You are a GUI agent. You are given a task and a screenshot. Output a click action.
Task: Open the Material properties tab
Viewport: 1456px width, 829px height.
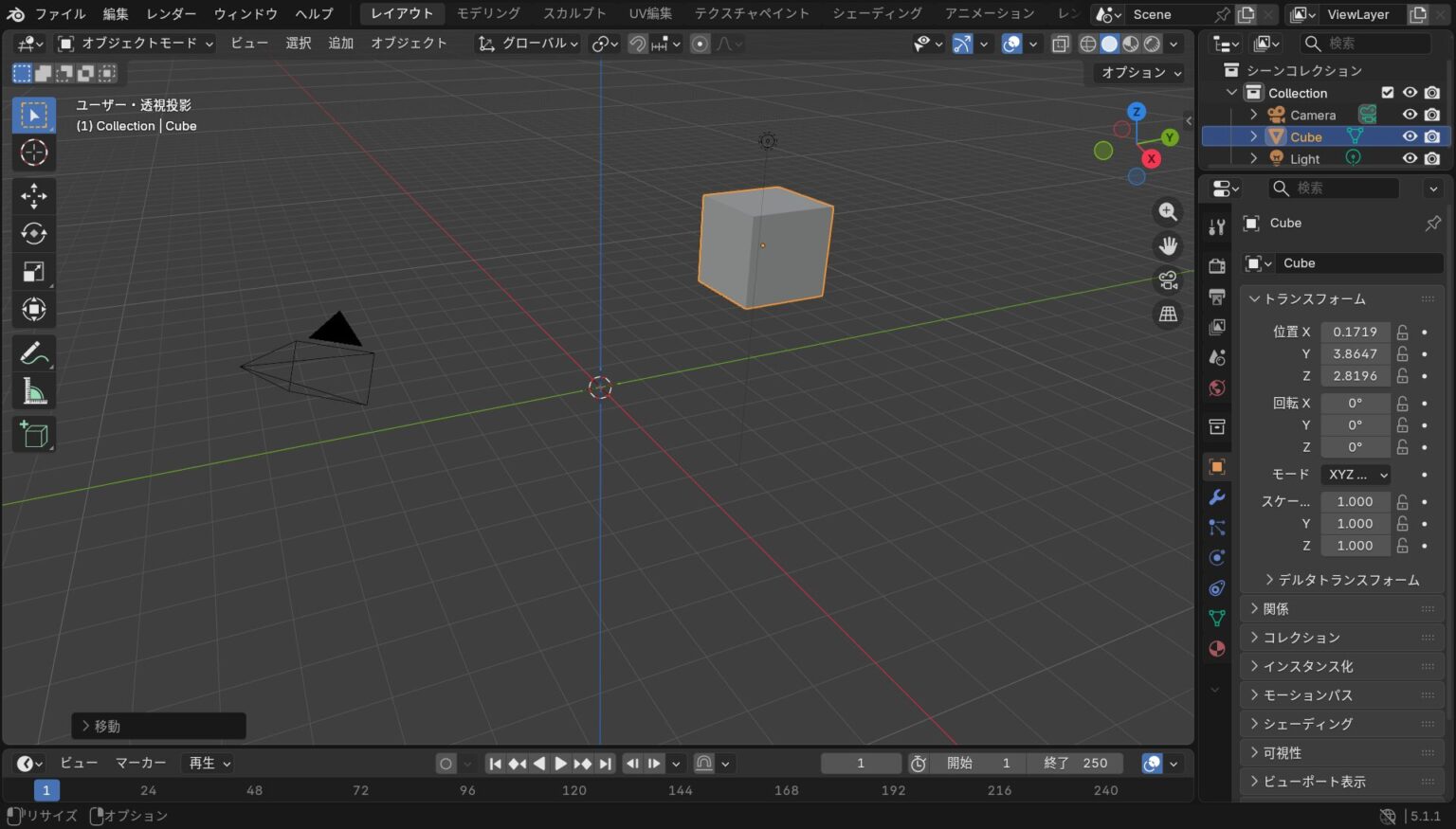[1217, 649]
